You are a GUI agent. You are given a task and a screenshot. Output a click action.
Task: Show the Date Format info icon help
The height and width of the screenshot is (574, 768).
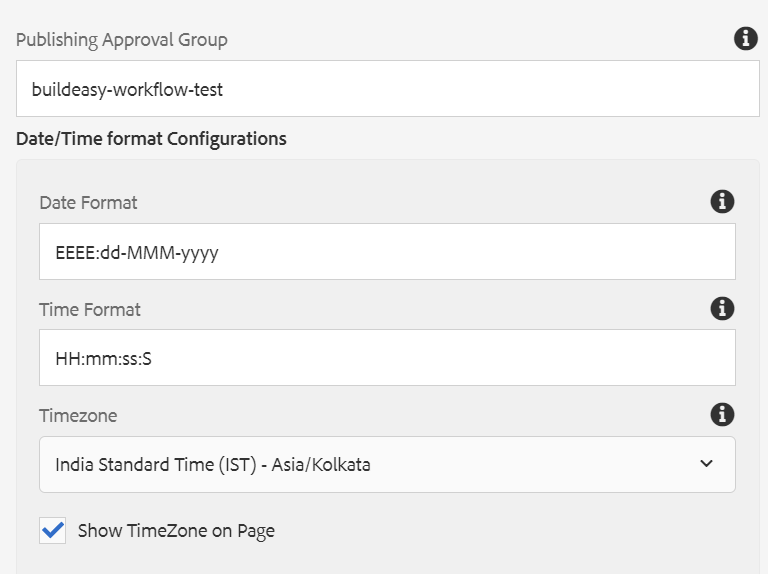point(722,201)
